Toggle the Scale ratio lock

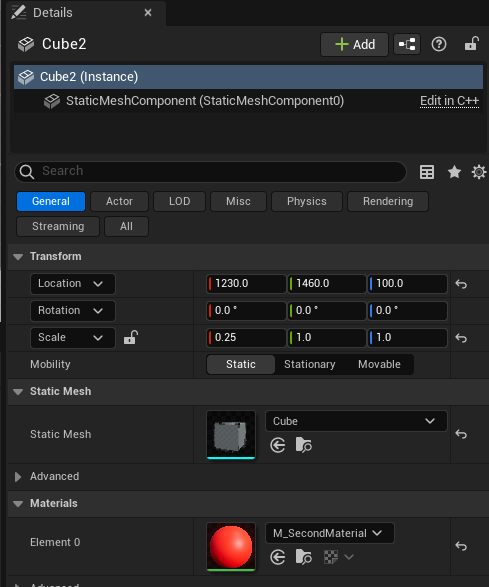131,338
